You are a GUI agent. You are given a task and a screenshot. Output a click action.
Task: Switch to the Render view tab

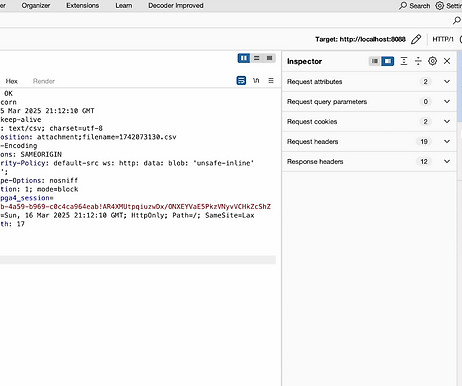point(44,81)
